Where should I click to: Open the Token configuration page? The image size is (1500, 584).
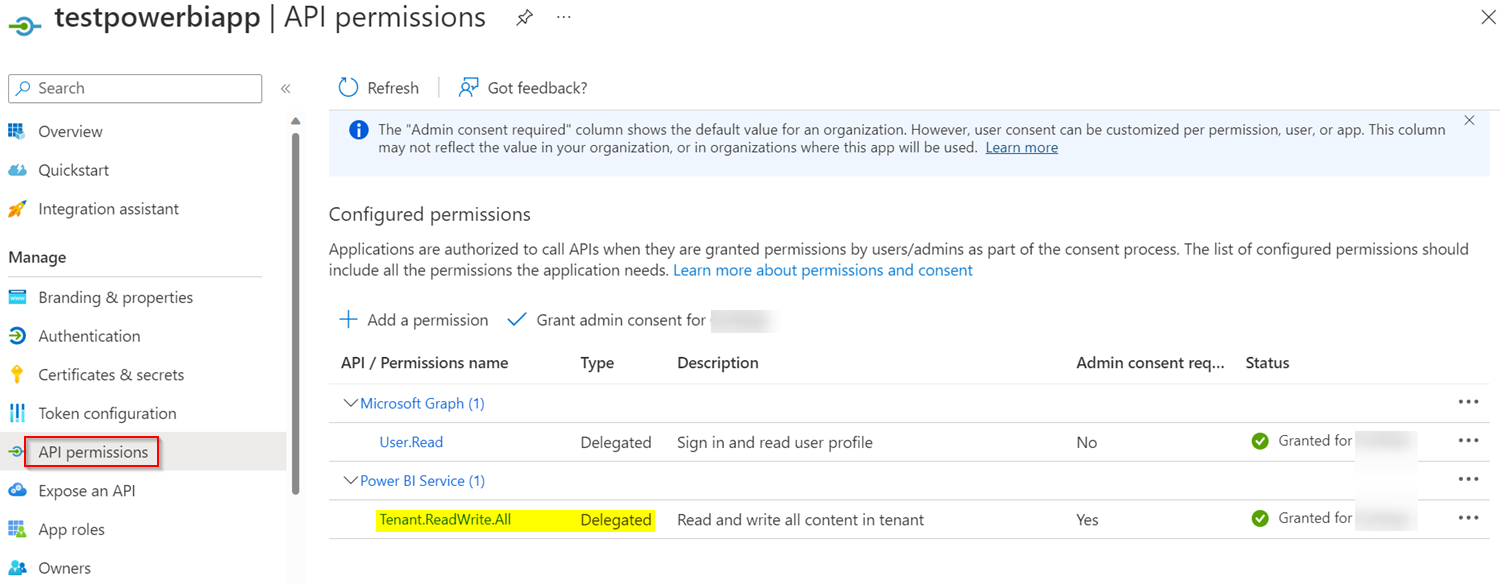tap(107, 413)
